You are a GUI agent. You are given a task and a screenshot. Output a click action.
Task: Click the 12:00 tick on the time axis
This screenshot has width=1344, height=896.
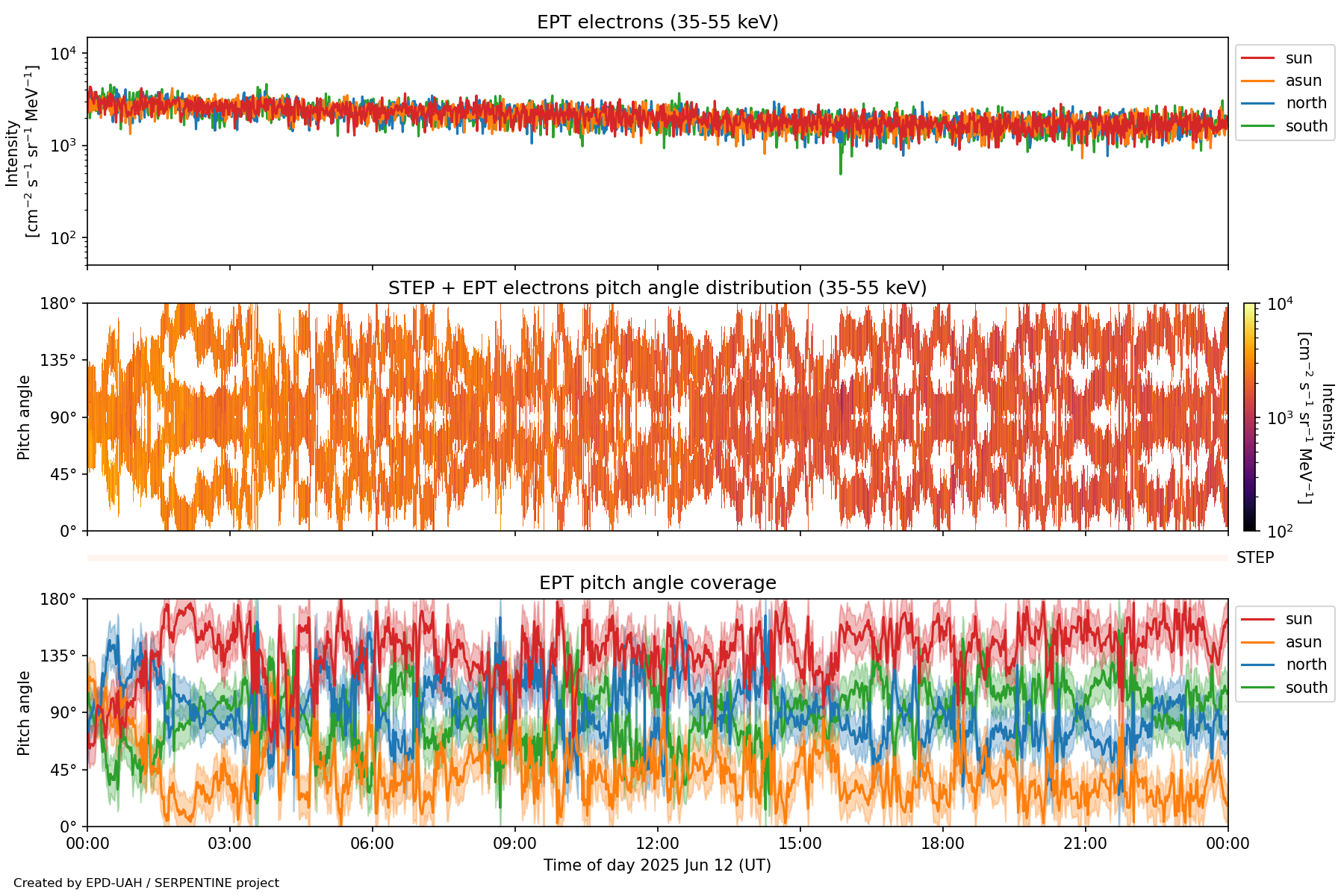[657, 844]
